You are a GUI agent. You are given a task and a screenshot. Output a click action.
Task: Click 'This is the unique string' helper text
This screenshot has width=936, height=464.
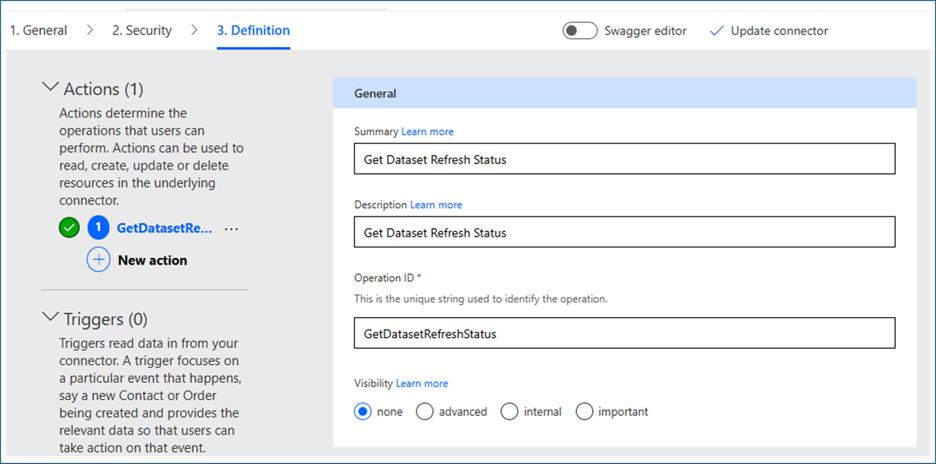pyautogui.click(x=481, y=299)
